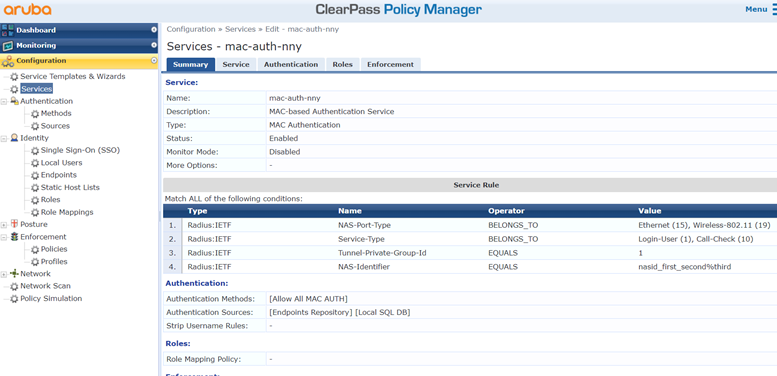Expand the Monitoring section arrow
This screenshot has width=777, height=376.
pos(154,46)
